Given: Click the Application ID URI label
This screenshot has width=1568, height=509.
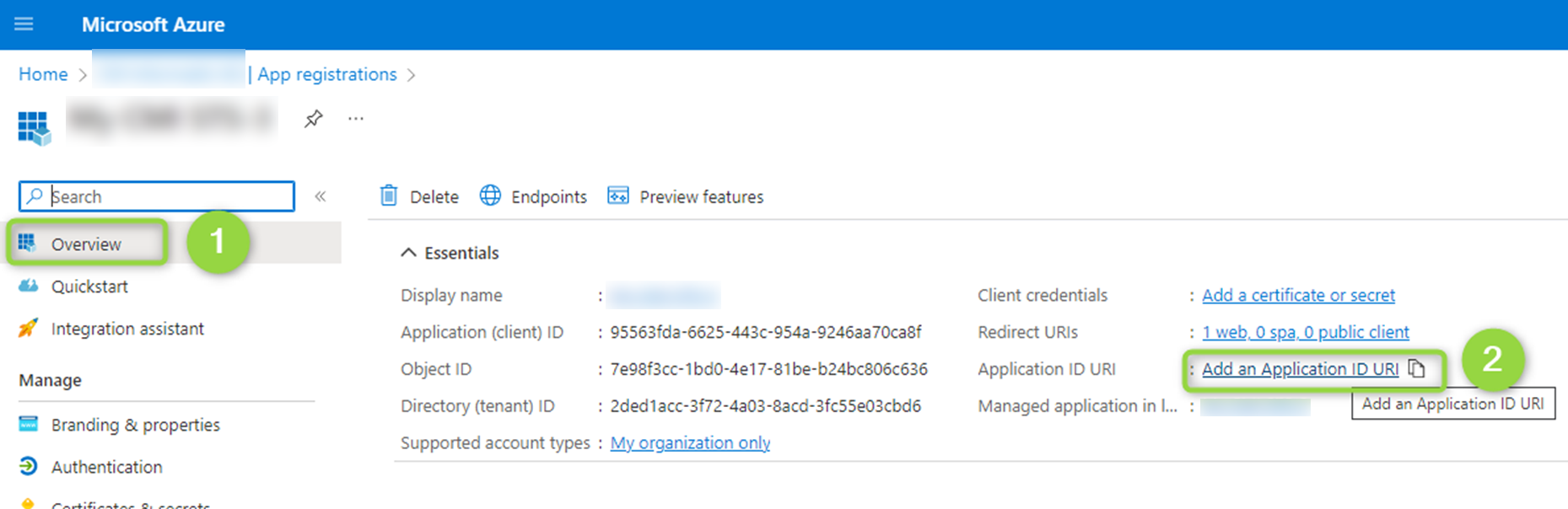Looking at the screenshot, I should pos(1047,369).
